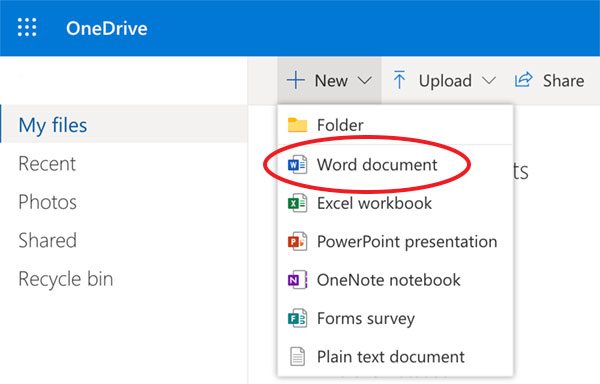Choose PowerPoint presentation menu entry
The width and height of the screenshot is (600, 384).
[395, 241]
